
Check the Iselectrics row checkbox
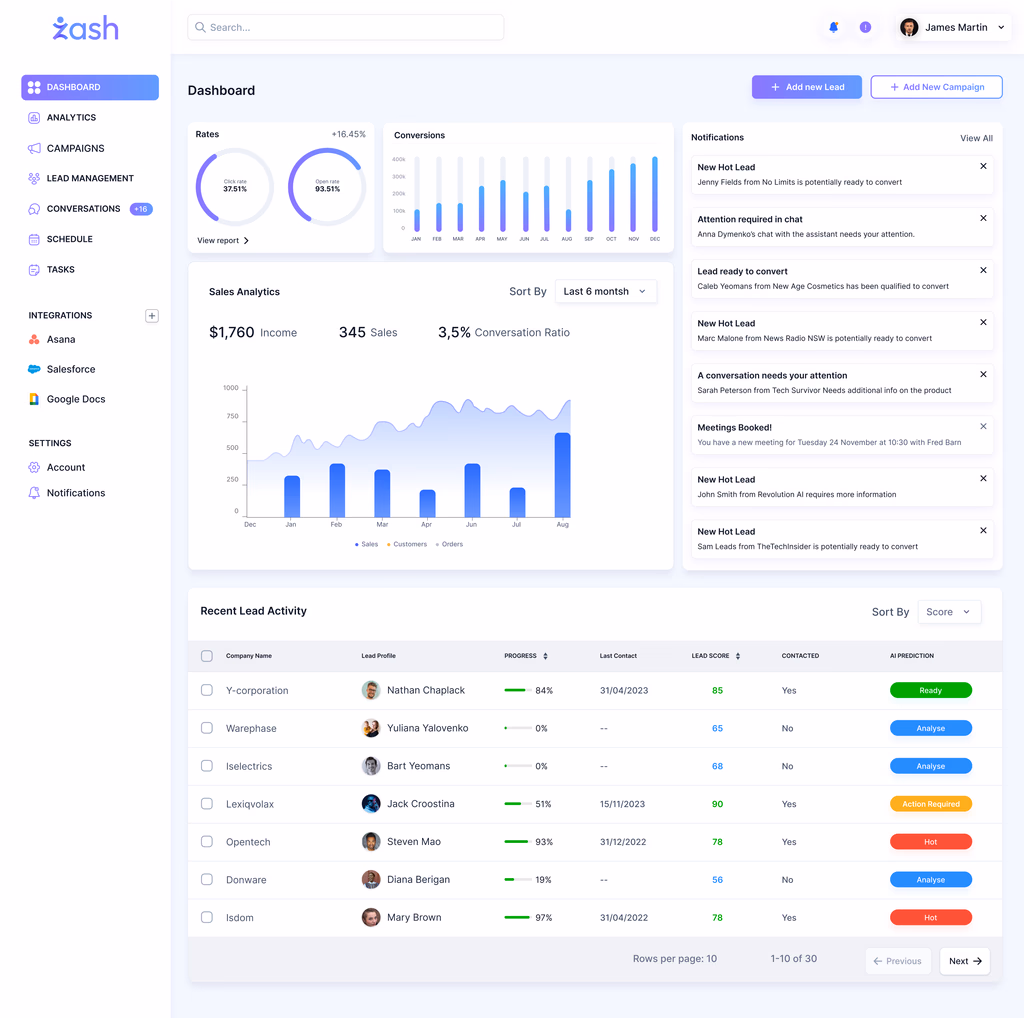click(x=207, y=766)
